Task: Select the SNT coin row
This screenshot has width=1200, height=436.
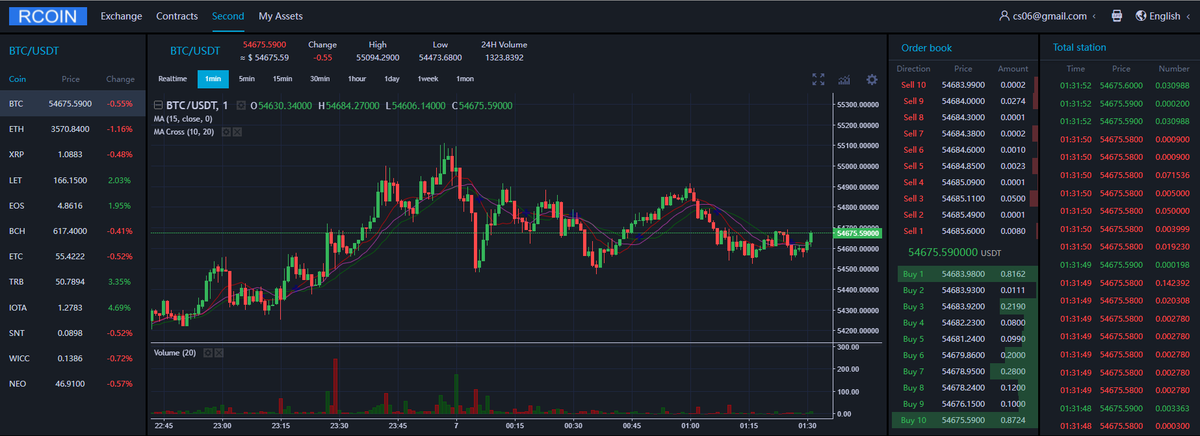Action: click(73, 333)
